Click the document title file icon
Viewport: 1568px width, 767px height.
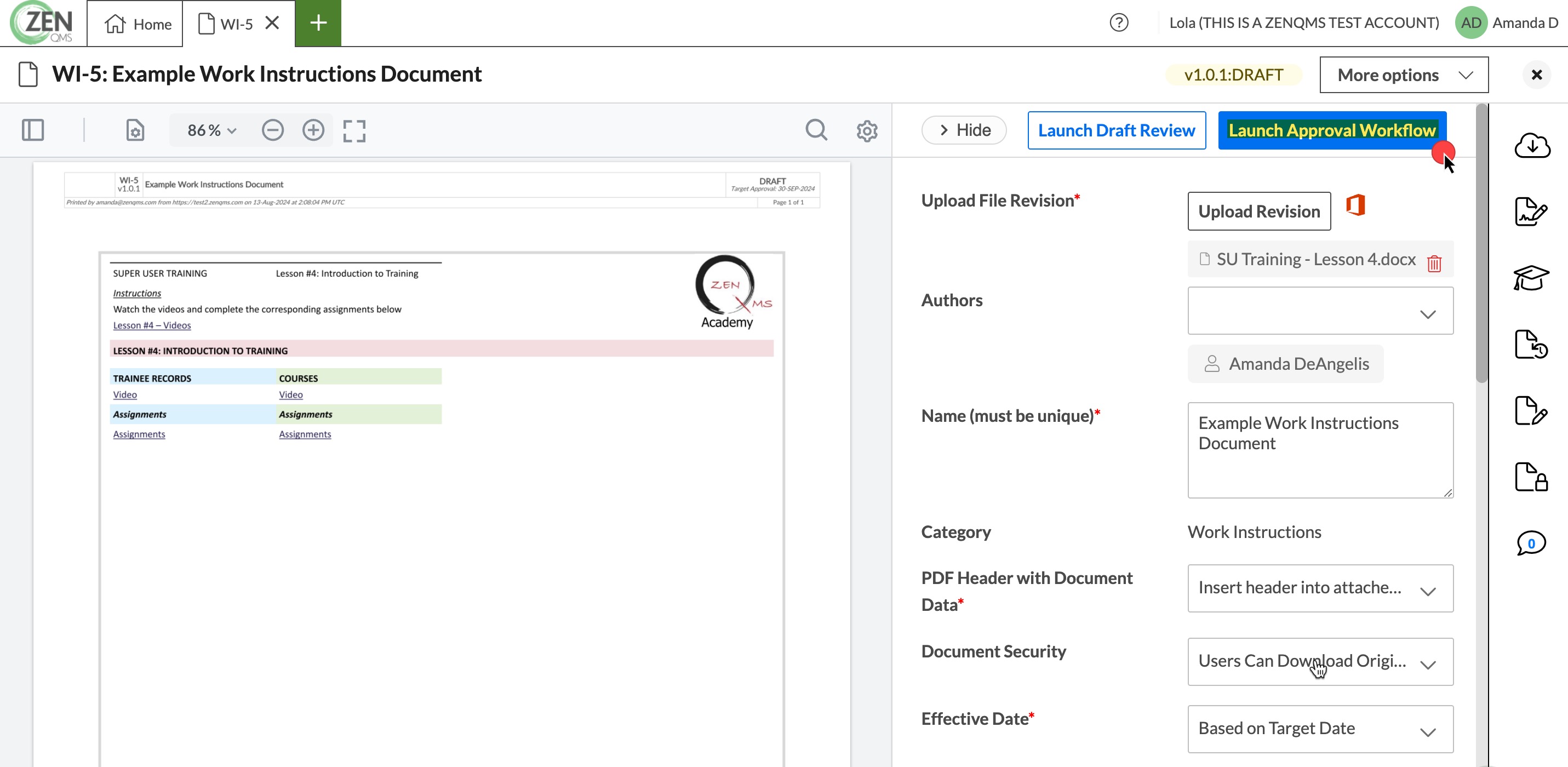(x=28, y=75)
